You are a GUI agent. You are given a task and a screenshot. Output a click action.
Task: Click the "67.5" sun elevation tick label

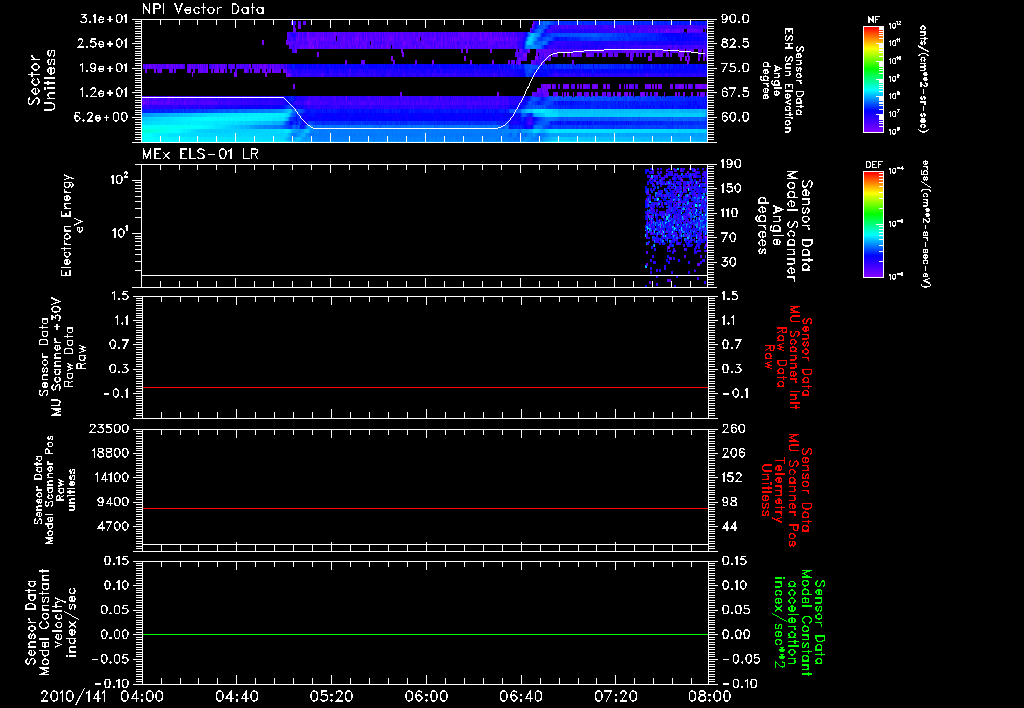(x=735, y=93)
